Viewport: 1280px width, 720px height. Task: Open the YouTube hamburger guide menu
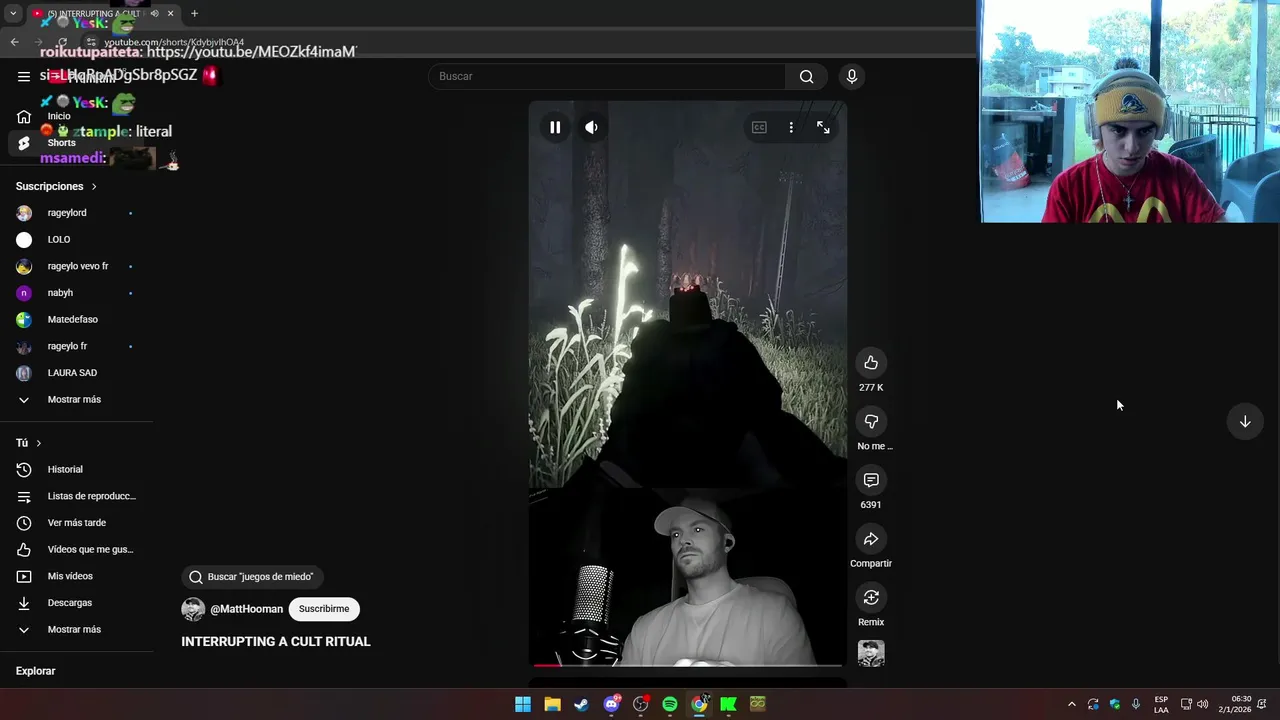pos(24,76)
